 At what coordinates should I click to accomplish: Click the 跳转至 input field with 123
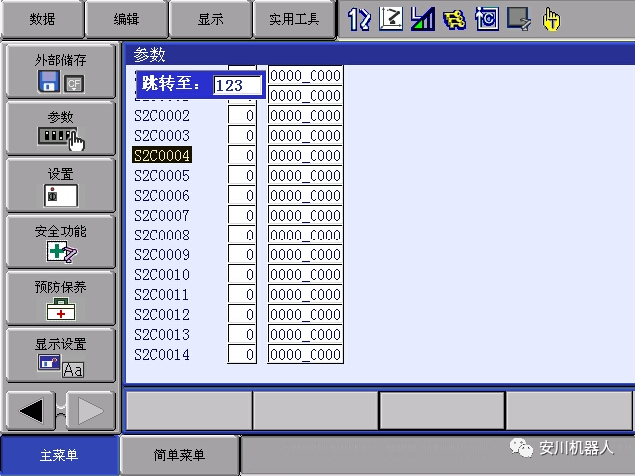click(237, 85)
